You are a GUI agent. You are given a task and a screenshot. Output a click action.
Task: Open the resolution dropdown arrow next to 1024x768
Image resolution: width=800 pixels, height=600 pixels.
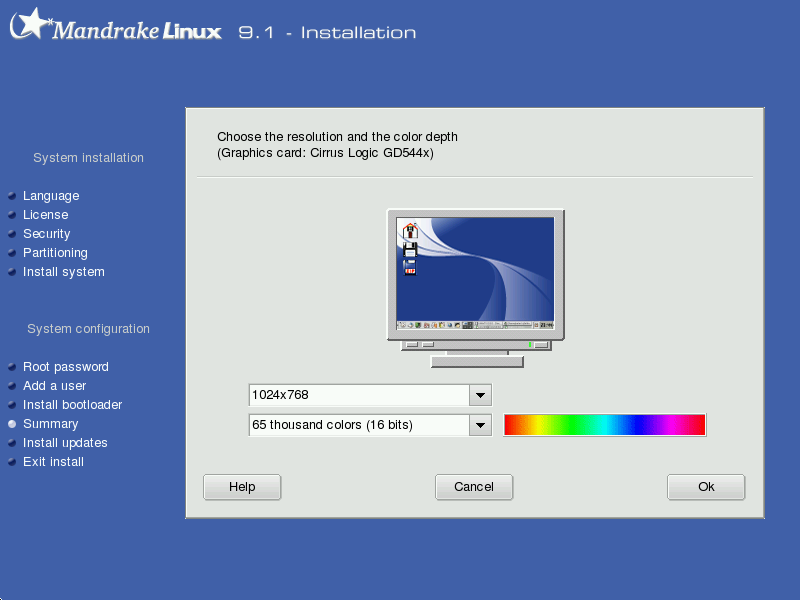[x=480, y=395]
